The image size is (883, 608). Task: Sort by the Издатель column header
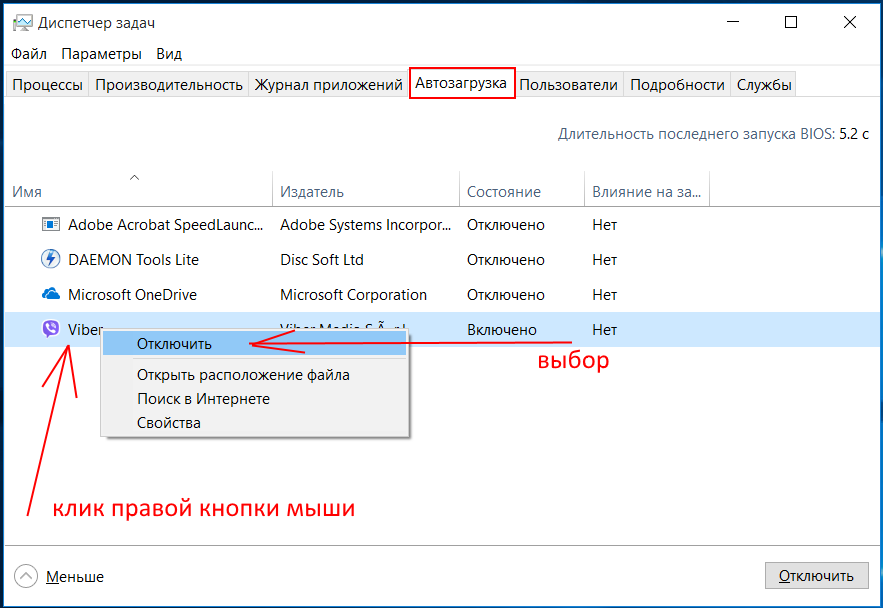366,189
